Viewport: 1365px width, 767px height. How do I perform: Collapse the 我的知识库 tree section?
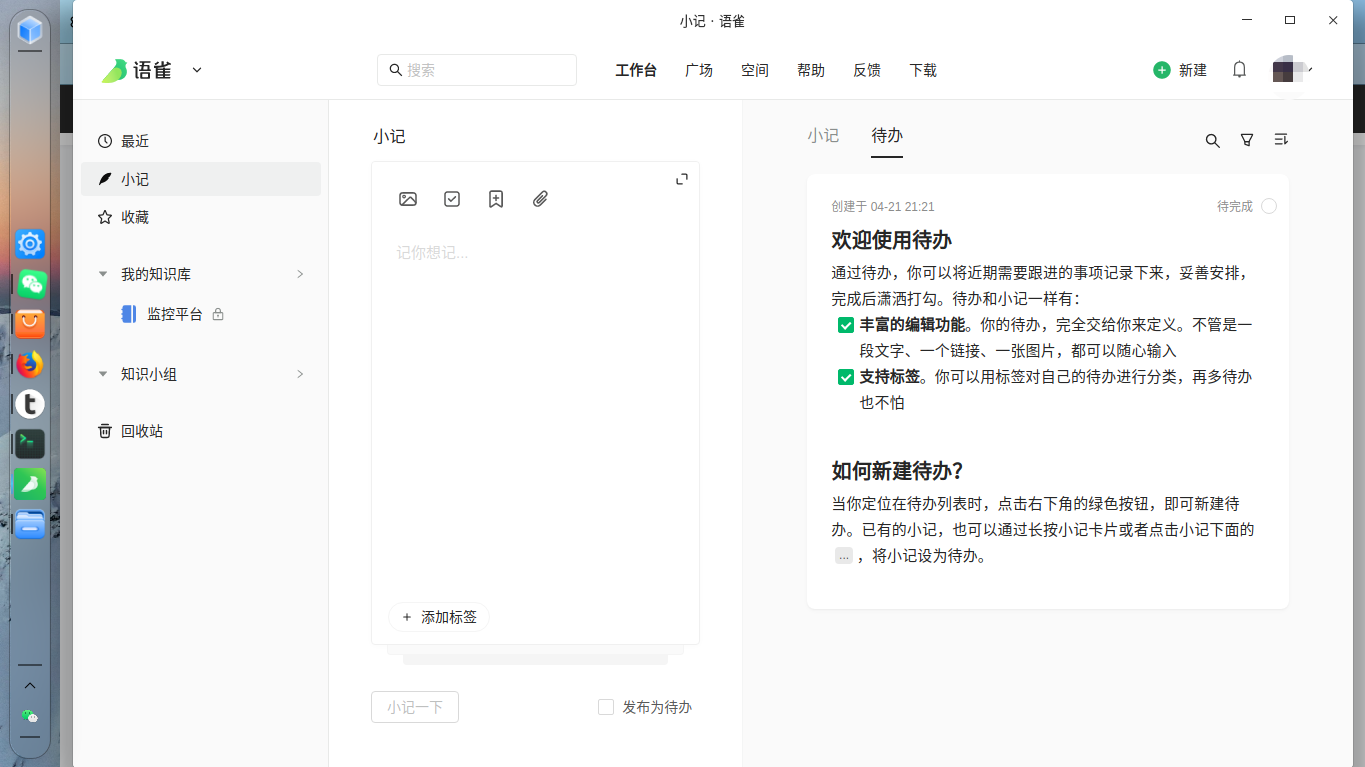pyautogui.click(x=103, y=274)
